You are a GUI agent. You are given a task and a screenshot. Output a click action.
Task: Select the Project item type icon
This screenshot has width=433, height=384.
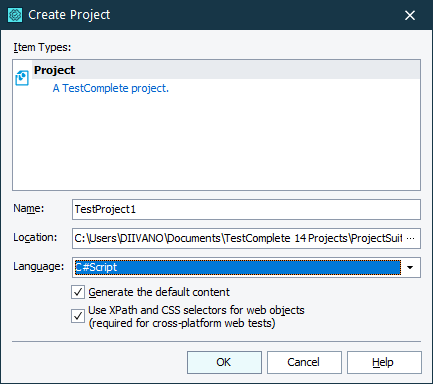coord(22,78)
